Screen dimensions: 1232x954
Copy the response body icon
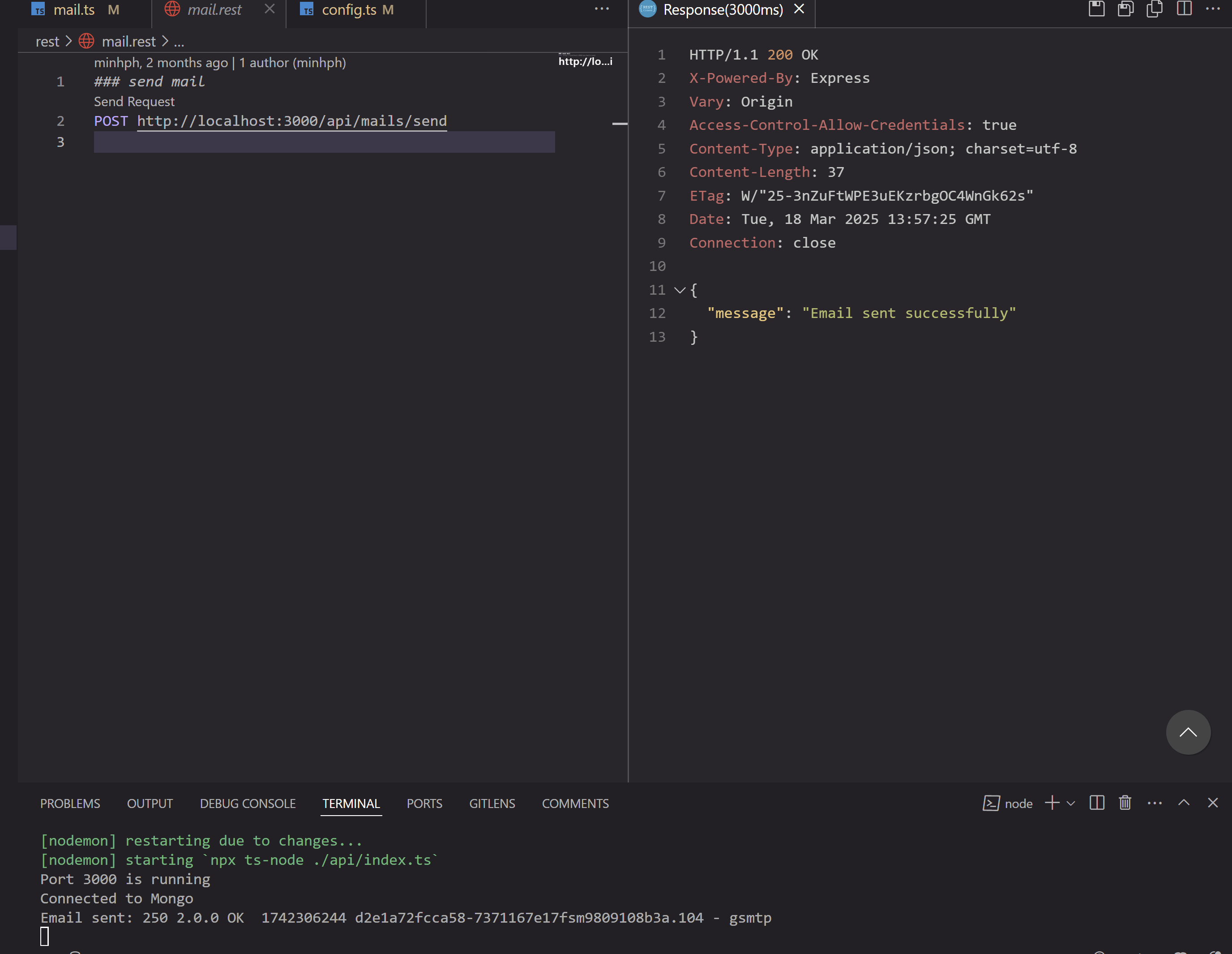click(x=1154, y=9)
